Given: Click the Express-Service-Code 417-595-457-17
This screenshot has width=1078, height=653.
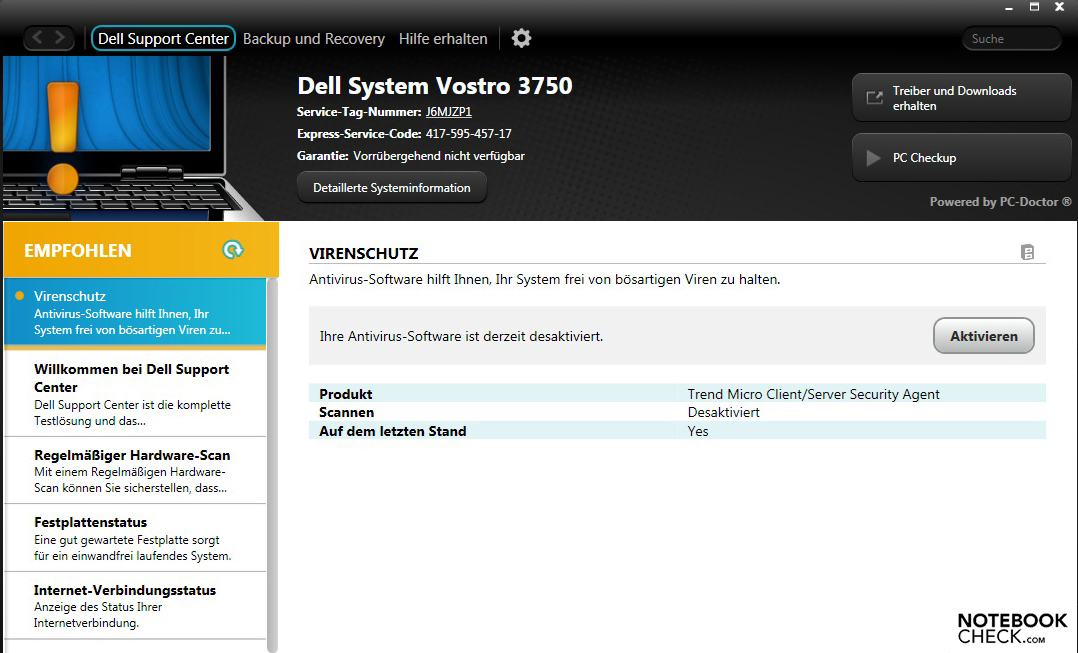Looking at the screenshot, I should click(469, 133).
